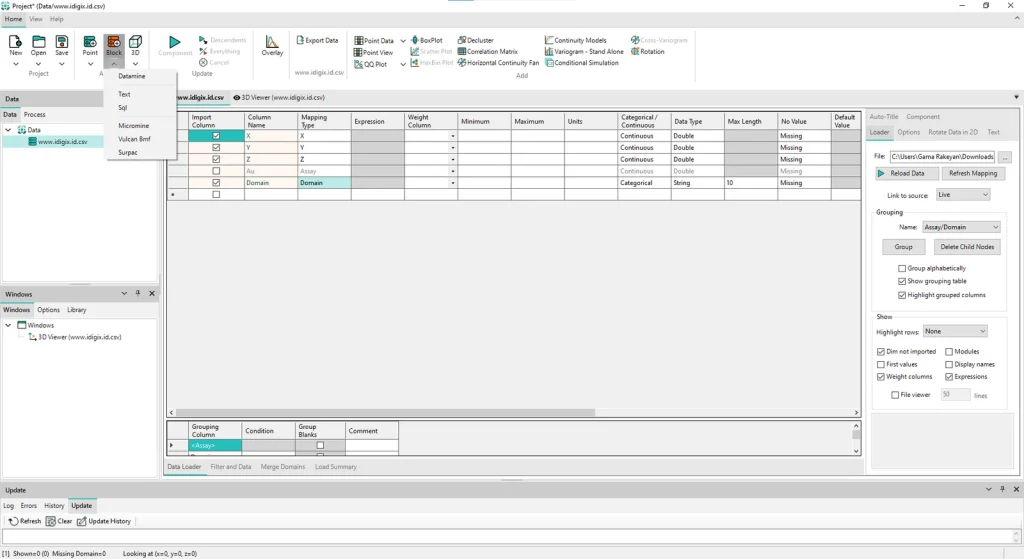Click Update History in Update panel
The width and height of the screenshot is (1024, 559).
[x=104, y=521]
